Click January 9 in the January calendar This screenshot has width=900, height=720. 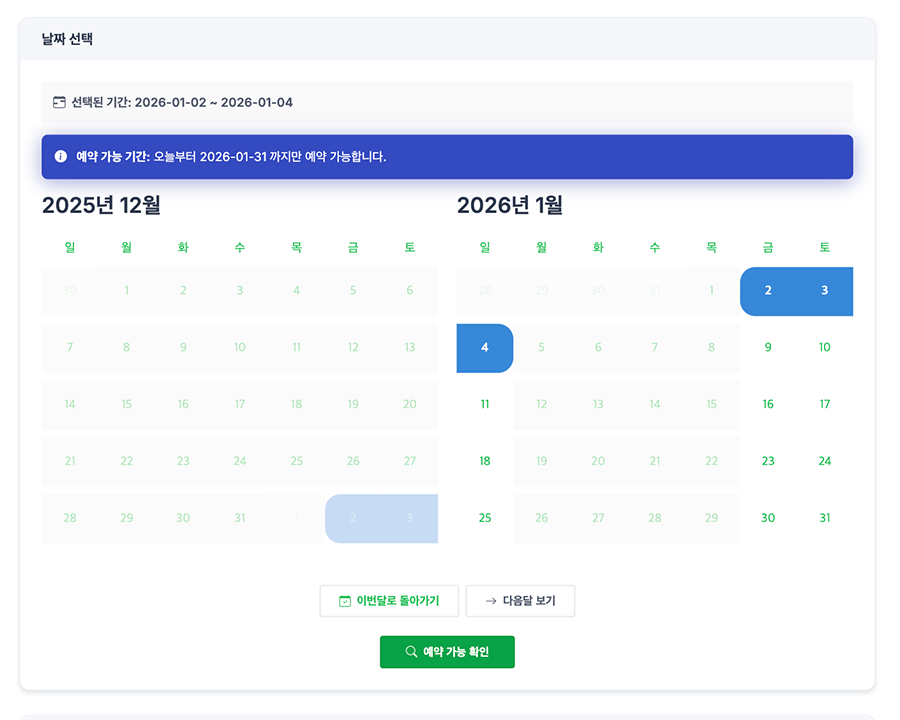coord(768,347)
